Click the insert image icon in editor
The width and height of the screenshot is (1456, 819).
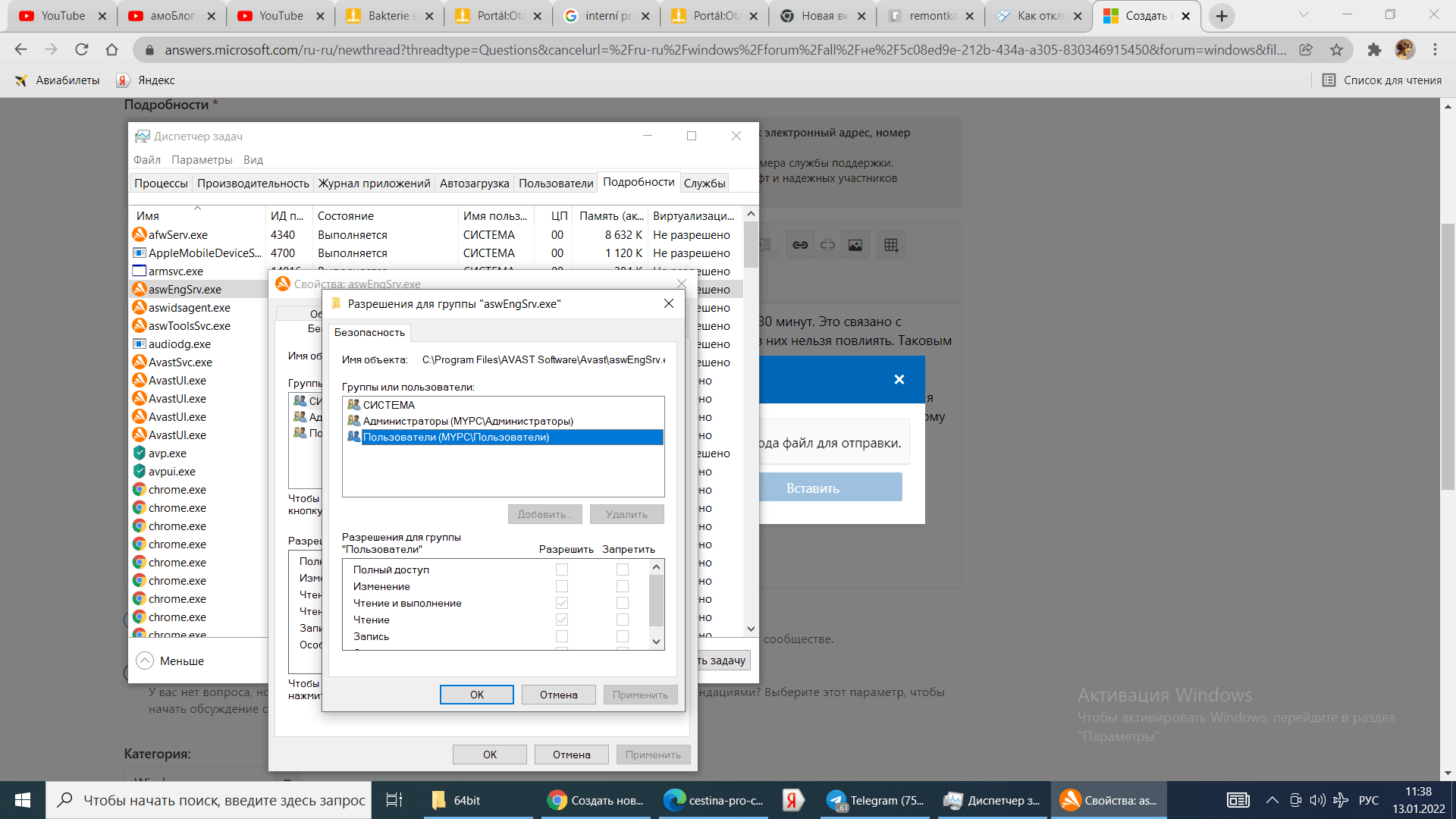coord(855,245)
